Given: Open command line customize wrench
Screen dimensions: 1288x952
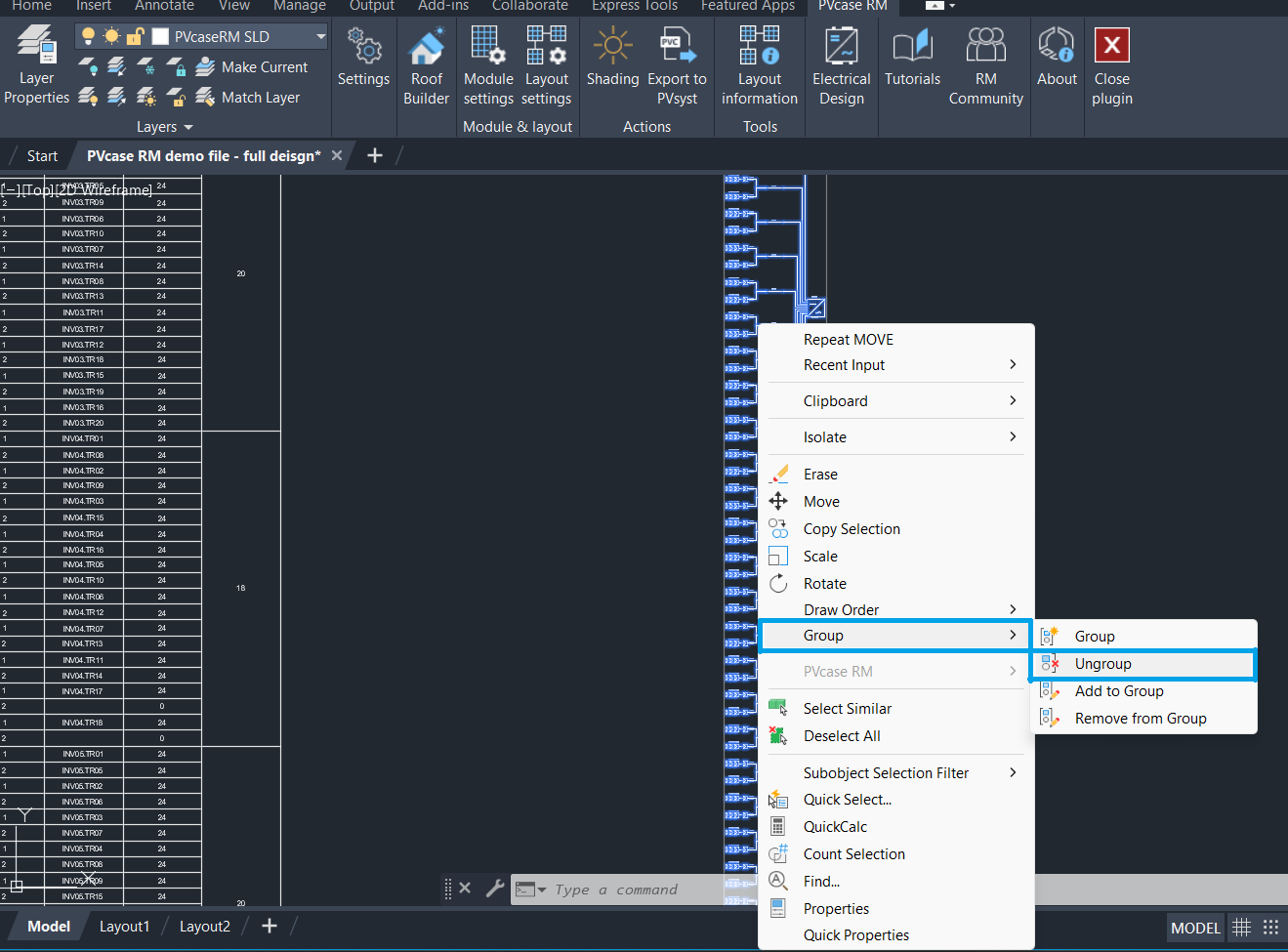Looking at the screenshot, I should (x=494, y=889).
